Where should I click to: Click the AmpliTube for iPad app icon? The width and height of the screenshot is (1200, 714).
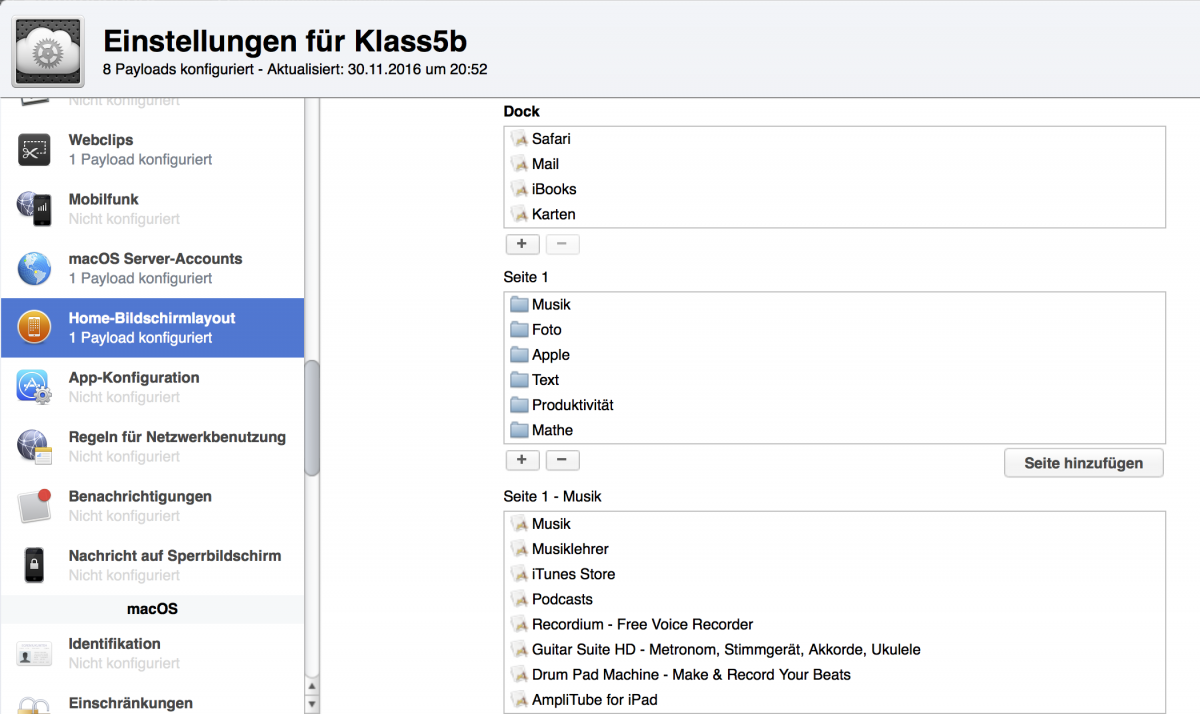519,700
